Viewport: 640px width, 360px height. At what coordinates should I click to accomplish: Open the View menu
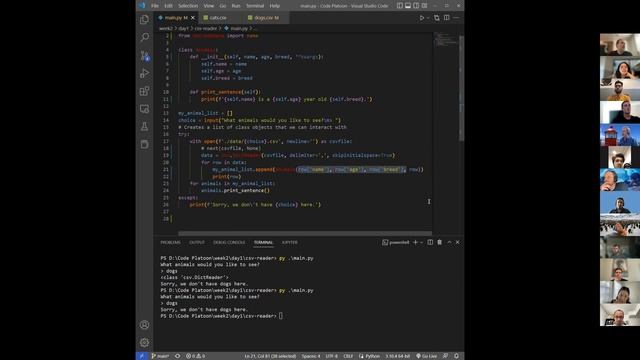(209, 6)
